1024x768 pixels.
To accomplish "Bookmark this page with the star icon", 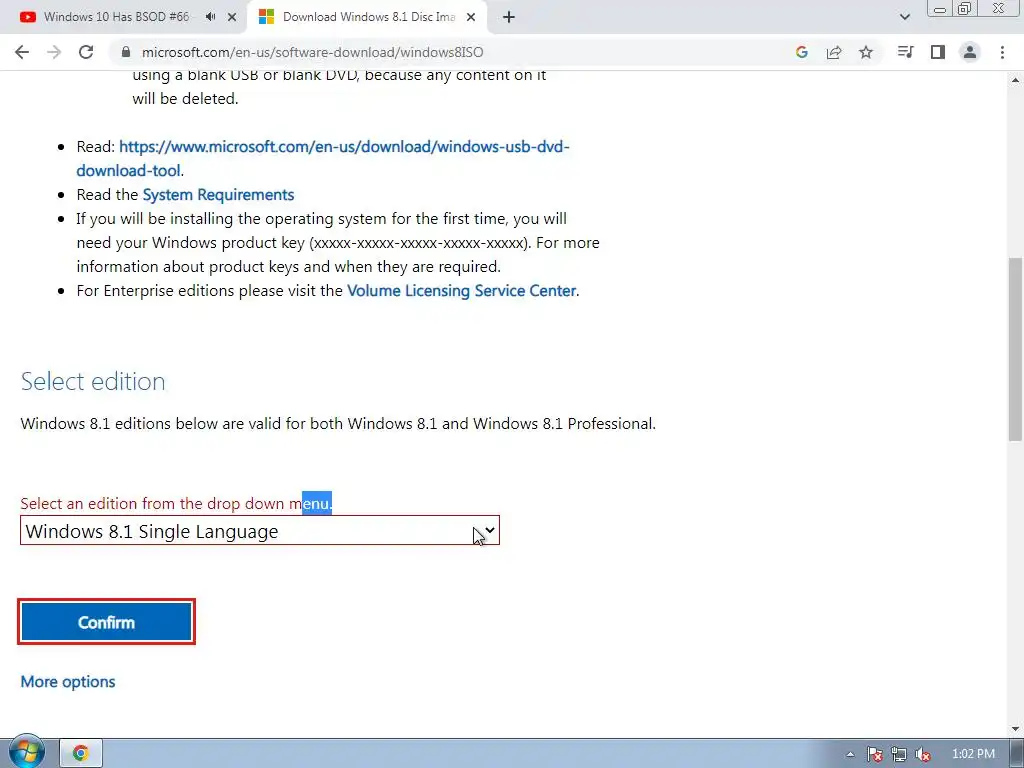I will click(x=866, y=52).
